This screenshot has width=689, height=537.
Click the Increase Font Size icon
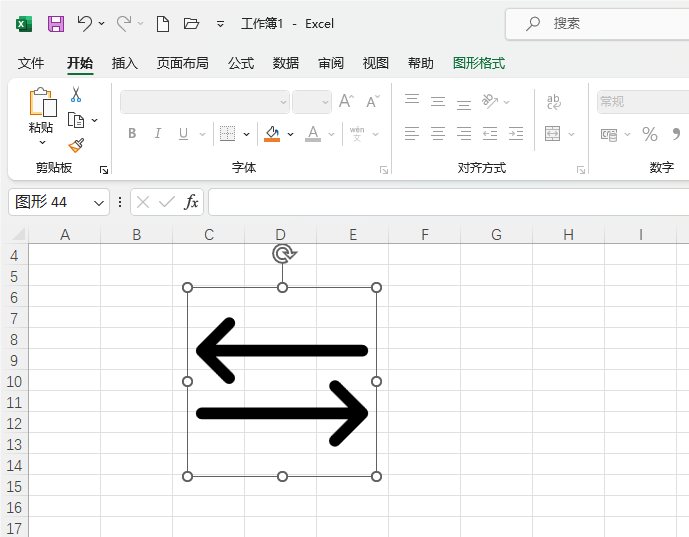point(346,102)
